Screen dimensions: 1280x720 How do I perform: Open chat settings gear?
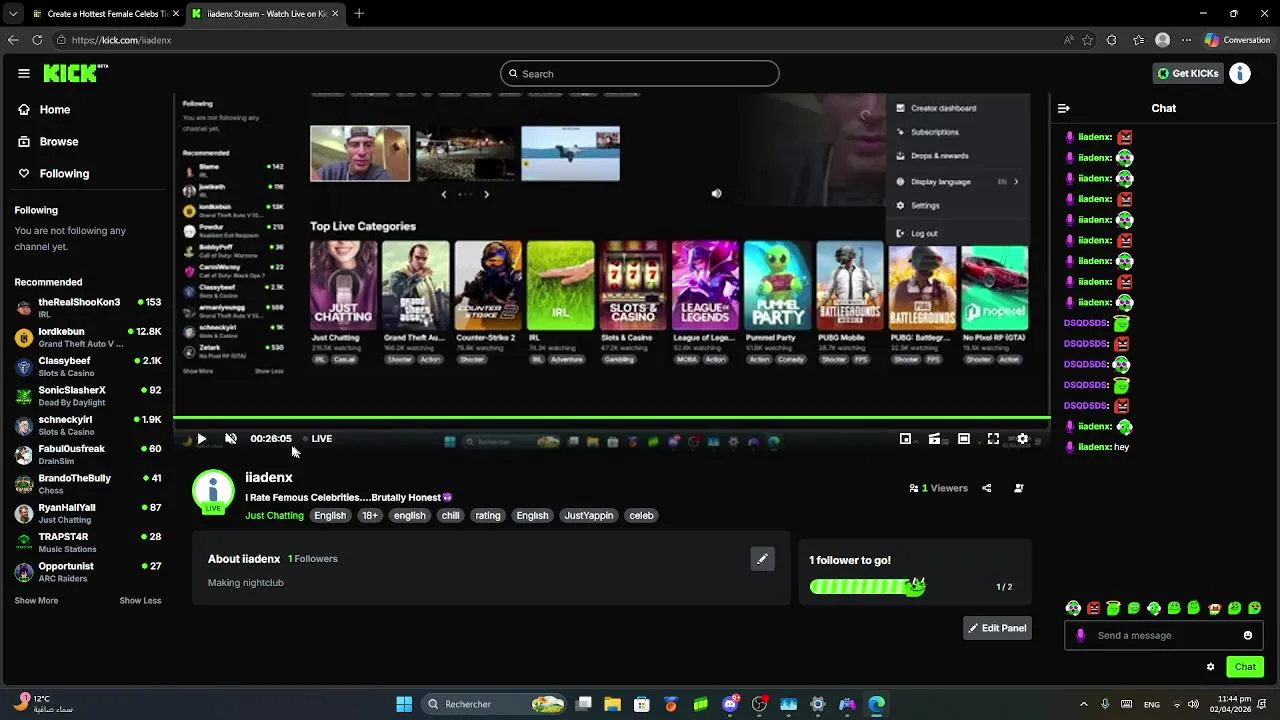(x=1210, y=666)
